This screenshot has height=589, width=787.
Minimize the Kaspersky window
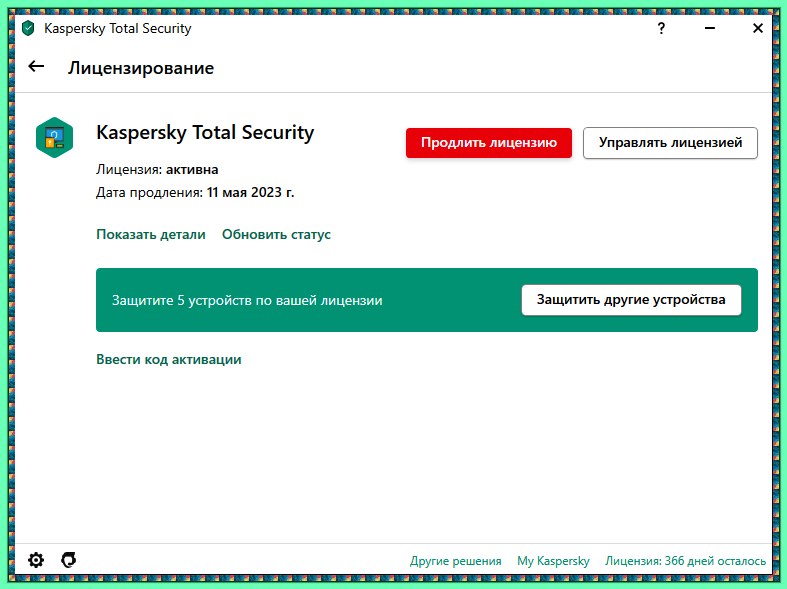tap(710, 28)
